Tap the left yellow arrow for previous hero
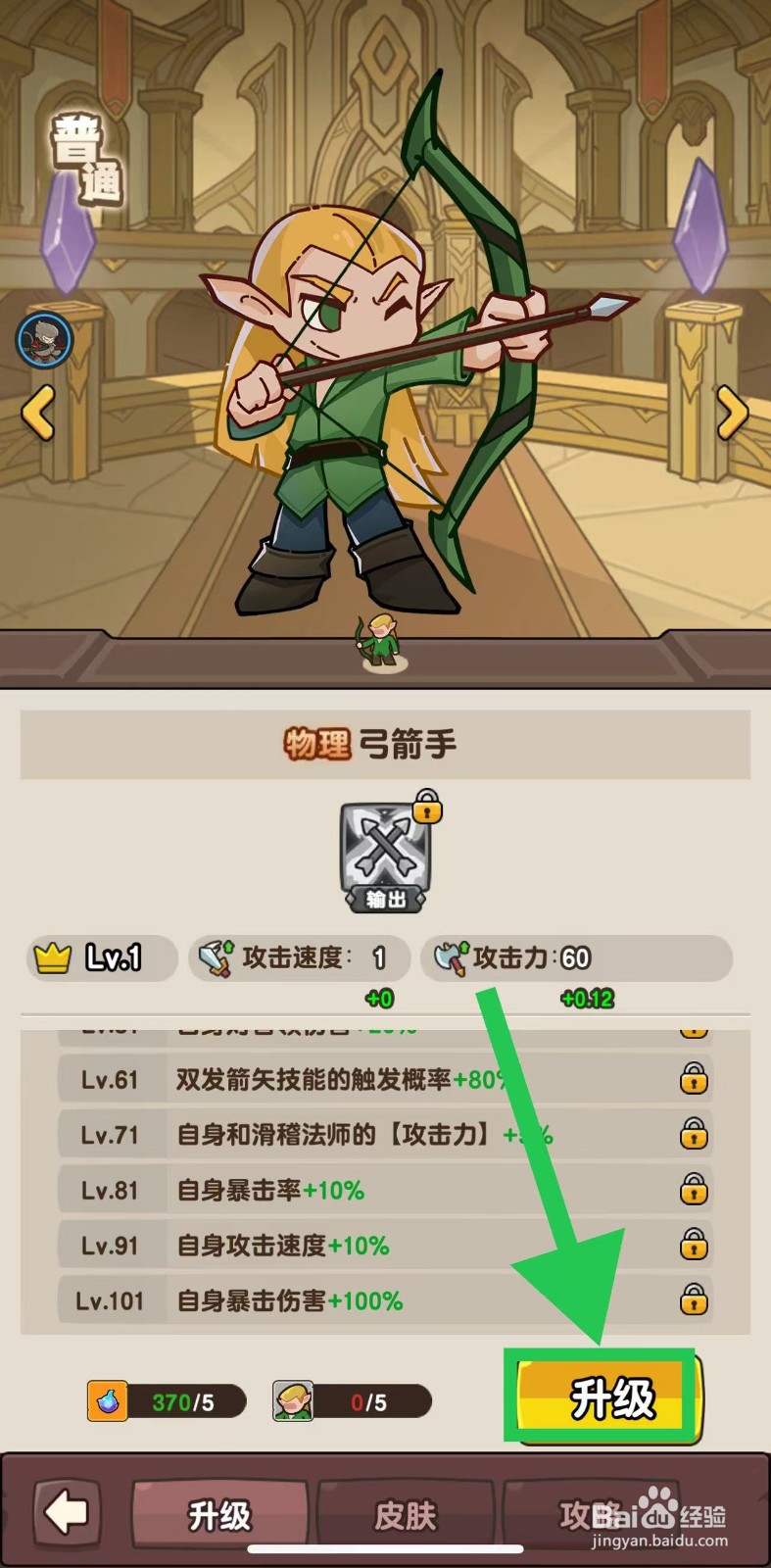The height and width of the screenshot is (1568, 771). point(38,413)
